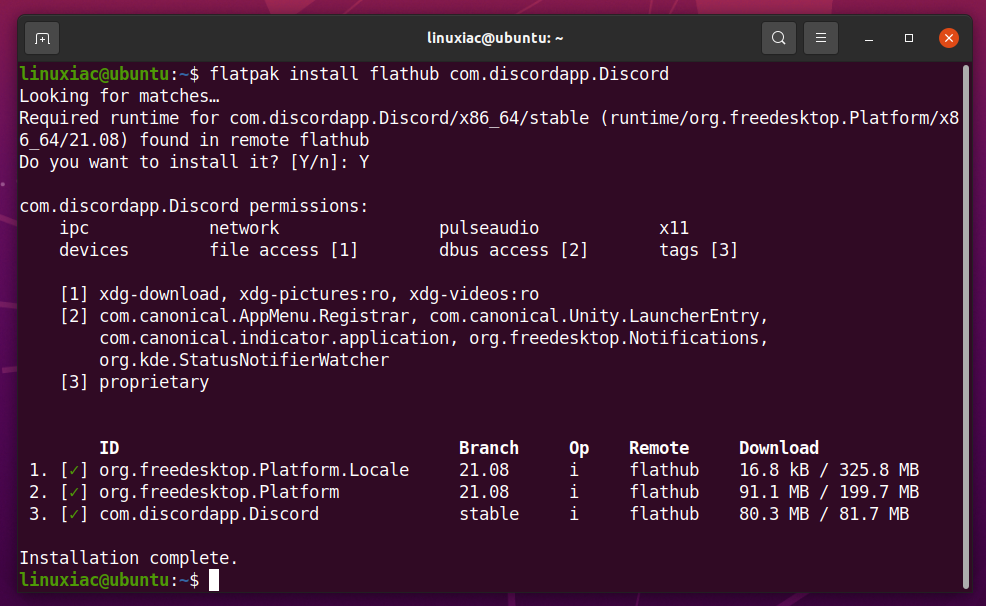The width and height of the screenshot is (986, 606).
Task: Maximize the terminal window
Action: click(909, 38)
